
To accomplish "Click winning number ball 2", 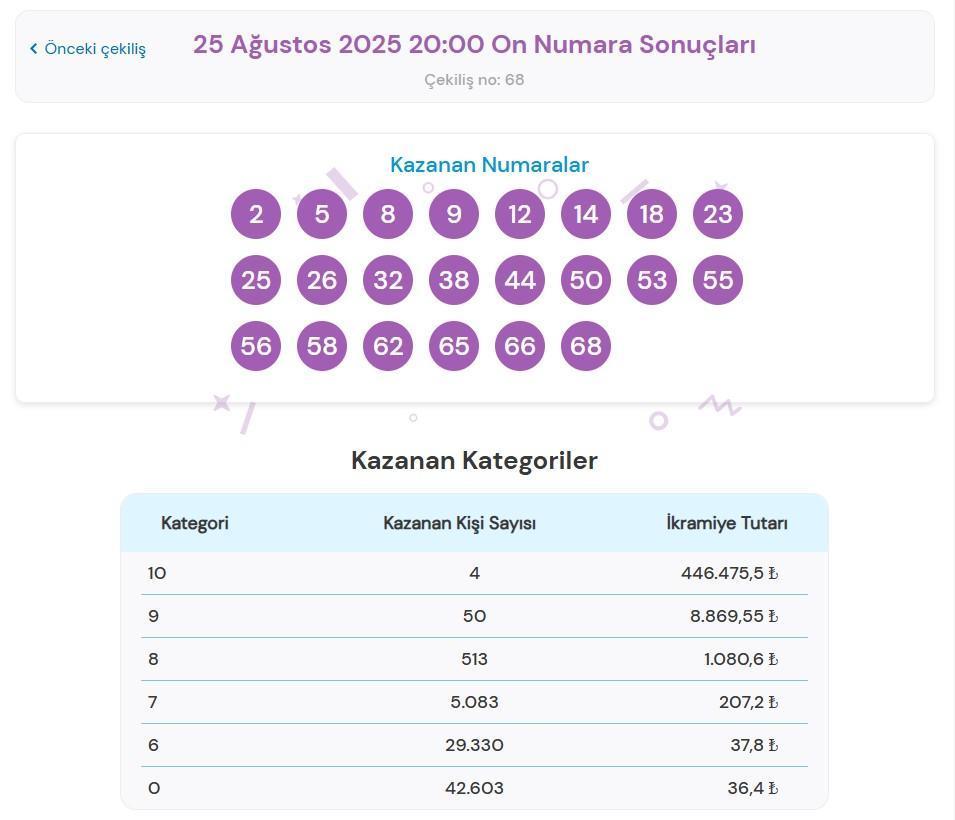I will click(256, 214).
